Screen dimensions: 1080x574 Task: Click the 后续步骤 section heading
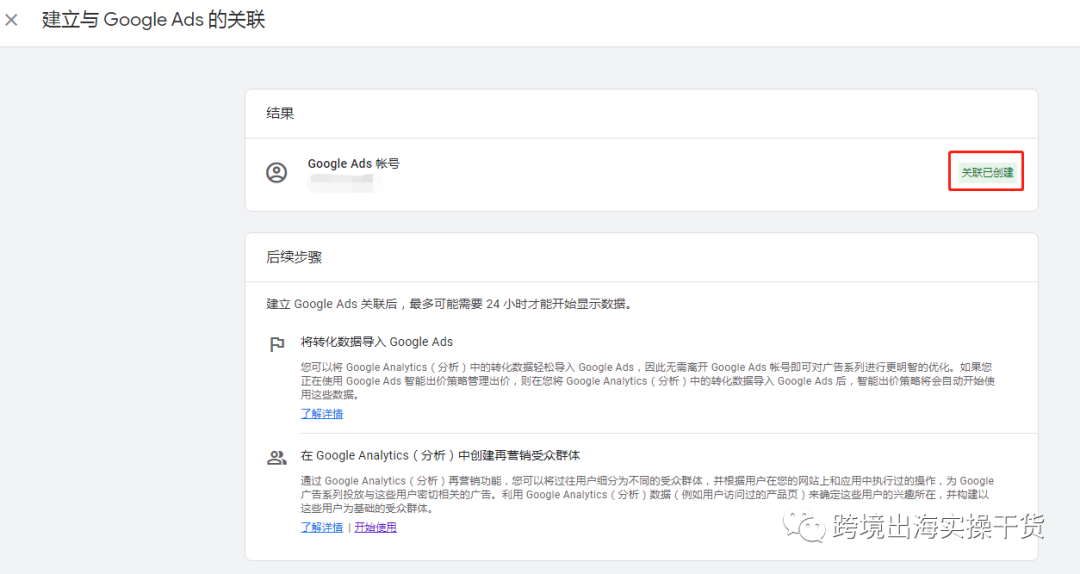point(294,257)
